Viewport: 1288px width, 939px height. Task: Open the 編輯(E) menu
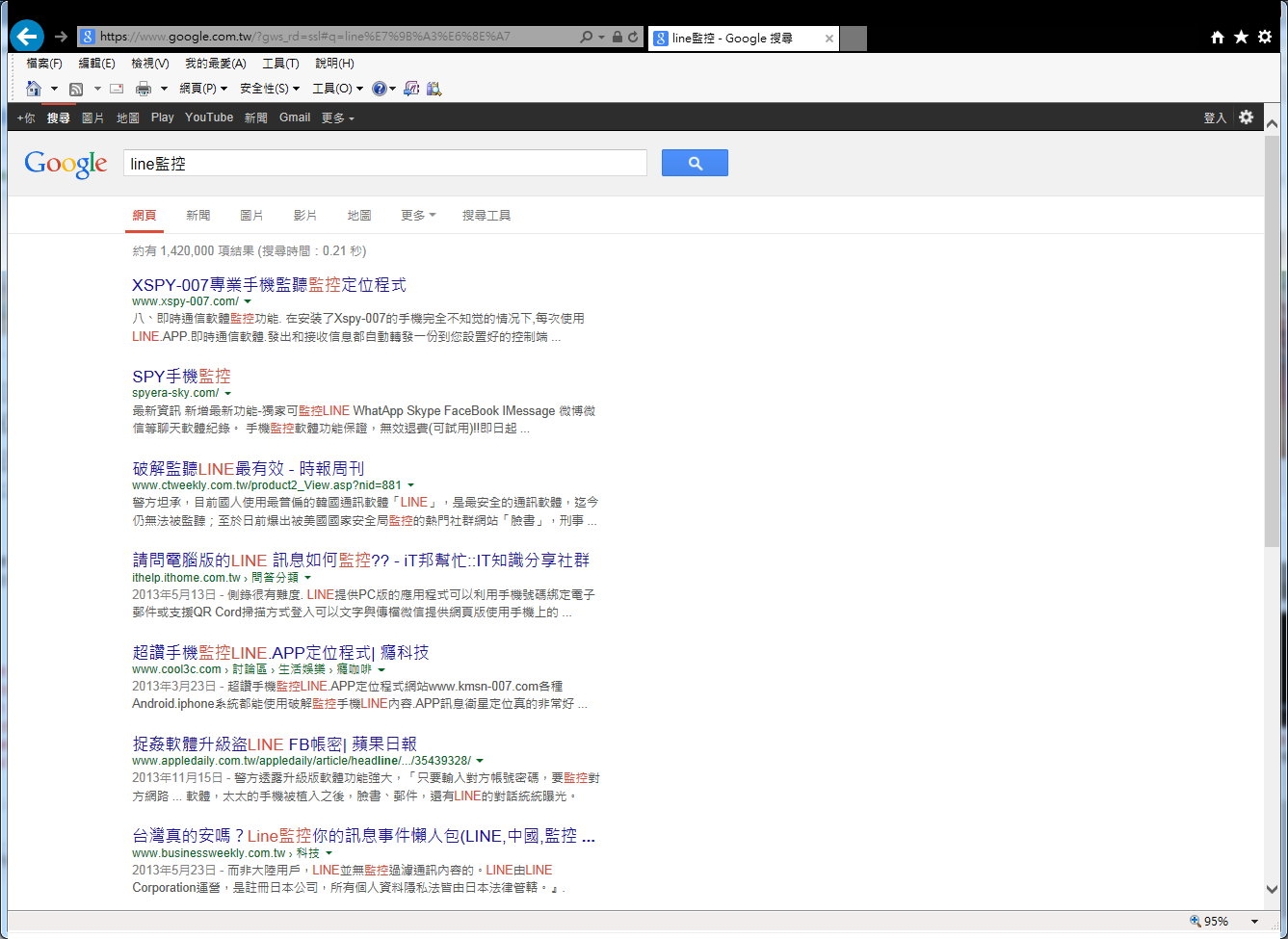(x=96, y=64)
